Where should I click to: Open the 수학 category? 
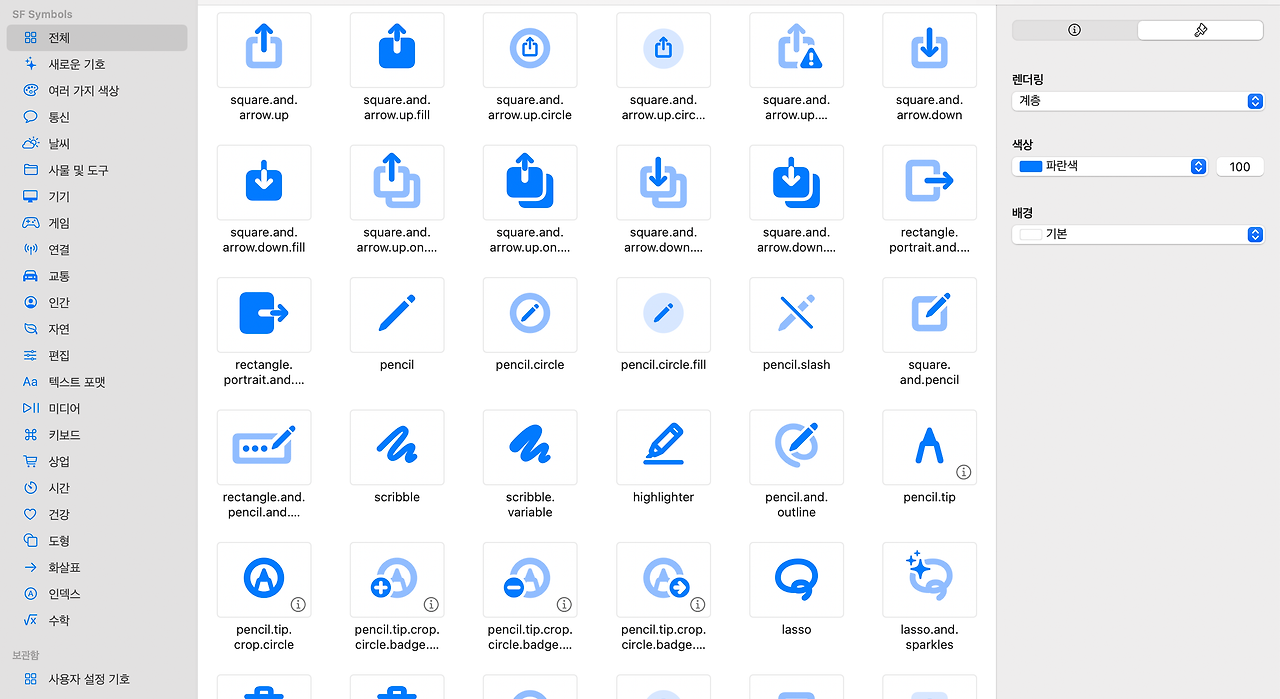tap(97, 621)
